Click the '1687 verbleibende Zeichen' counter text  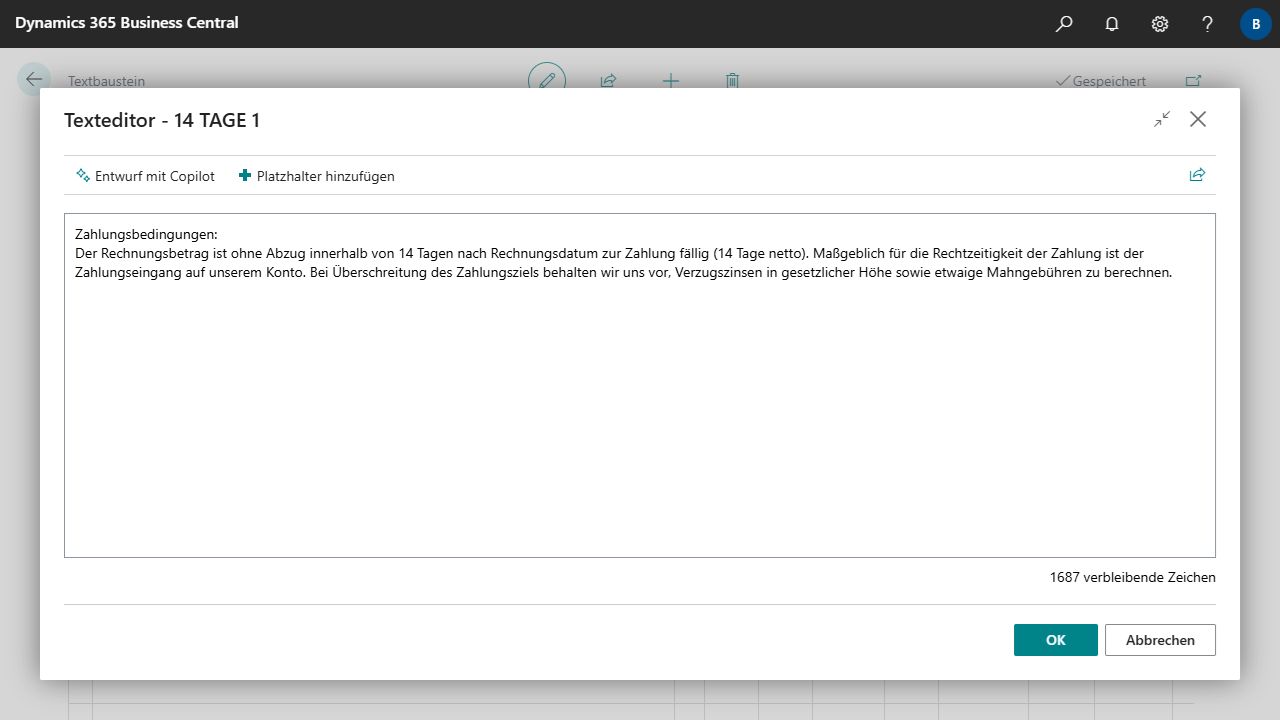tap(1133, 577)
